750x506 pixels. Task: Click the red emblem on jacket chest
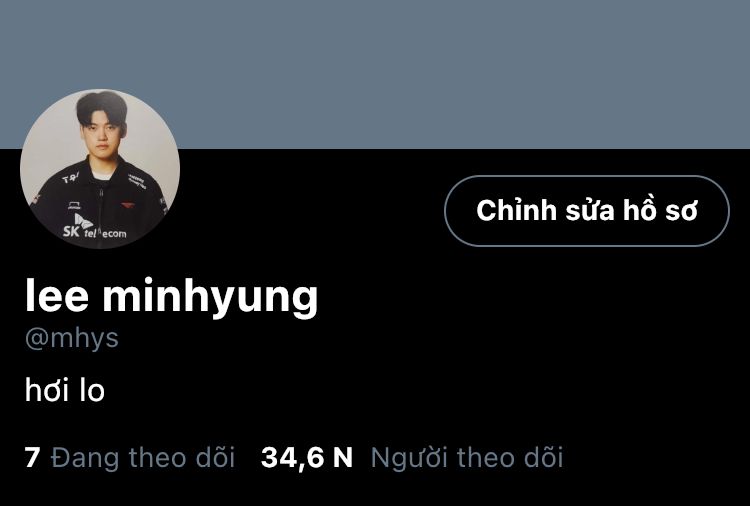pyautogui.click(x=128, y=205)
